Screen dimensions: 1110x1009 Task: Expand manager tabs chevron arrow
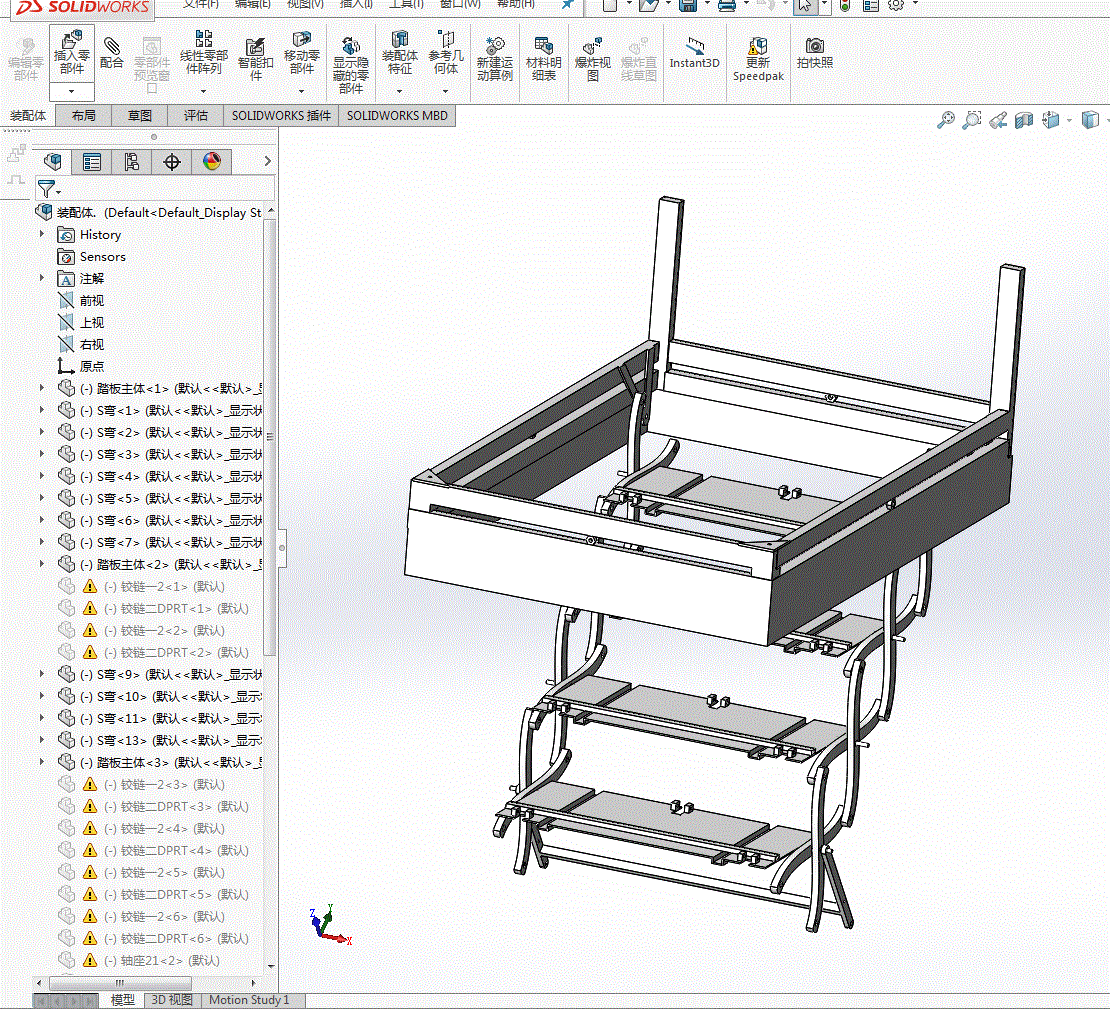coord(267,161)
